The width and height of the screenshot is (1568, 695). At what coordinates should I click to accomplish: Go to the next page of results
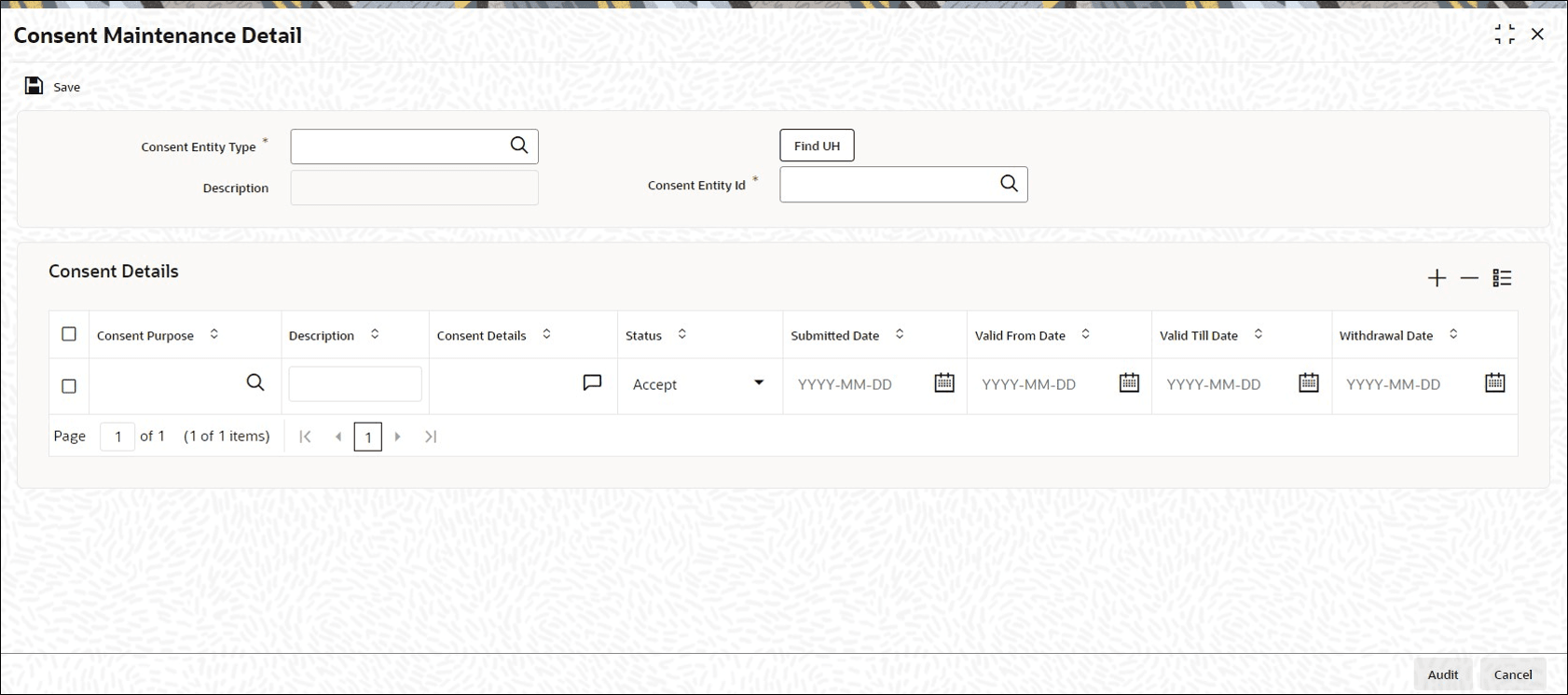tap(398, 437)
